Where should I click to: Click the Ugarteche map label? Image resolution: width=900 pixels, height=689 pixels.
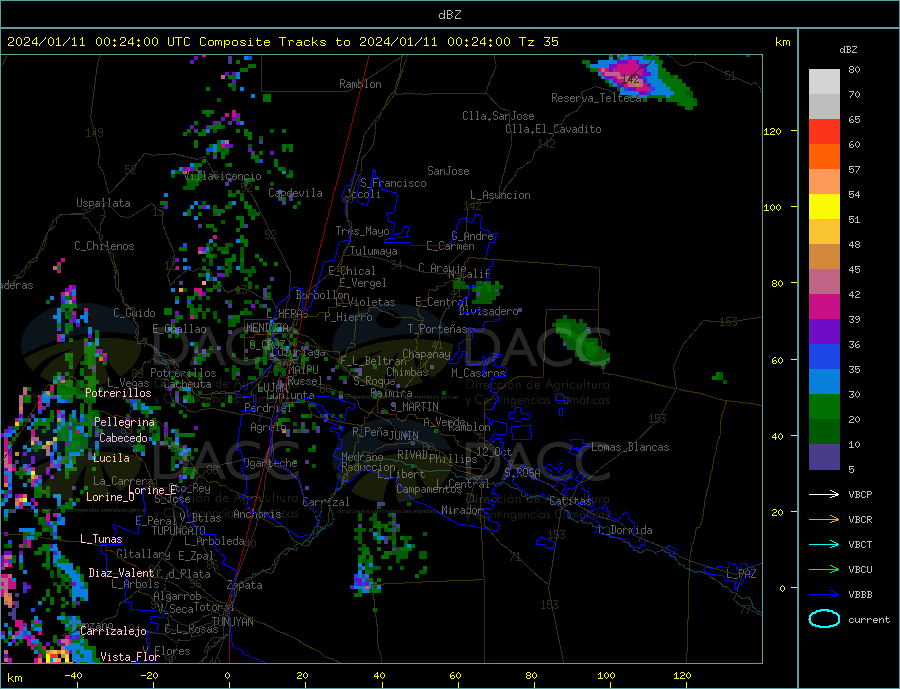pos(270,462)
